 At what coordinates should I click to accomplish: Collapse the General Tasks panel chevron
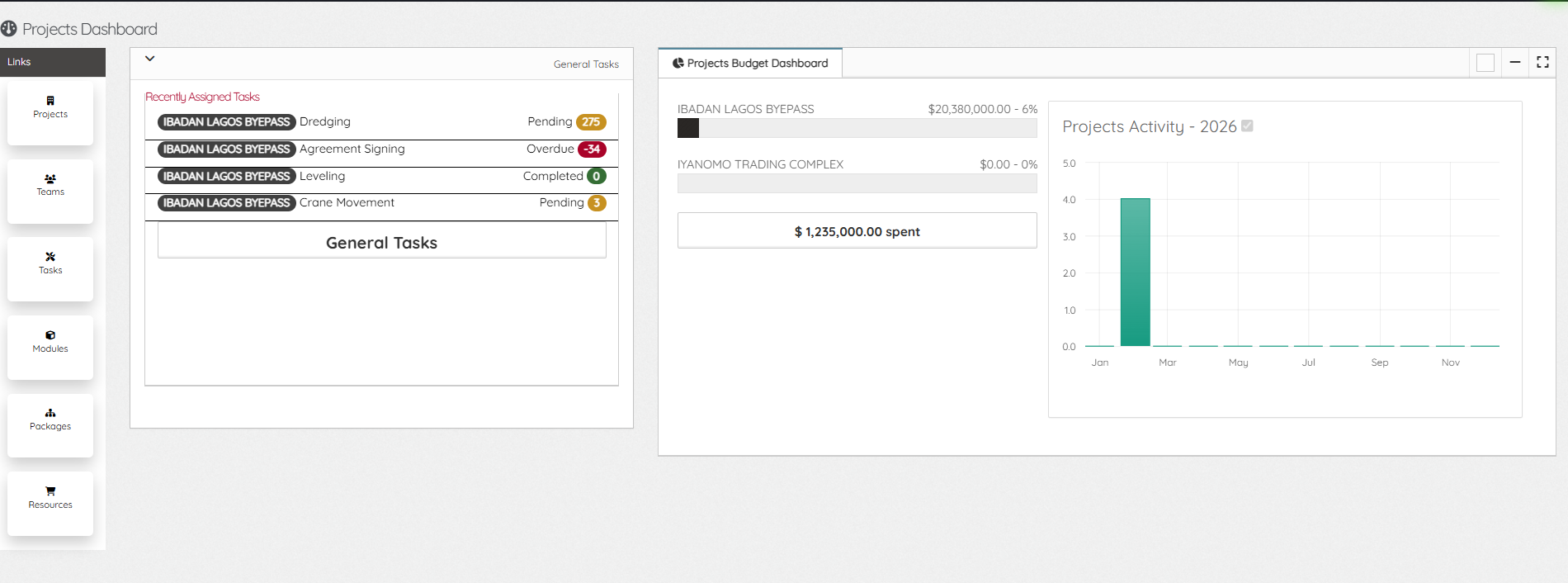150,59
